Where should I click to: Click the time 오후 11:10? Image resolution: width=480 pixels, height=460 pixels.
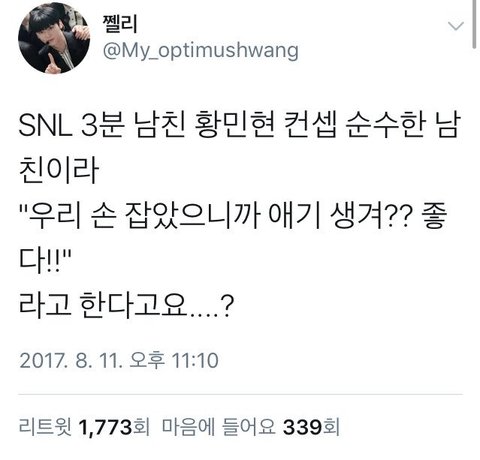tap(174, 361)
